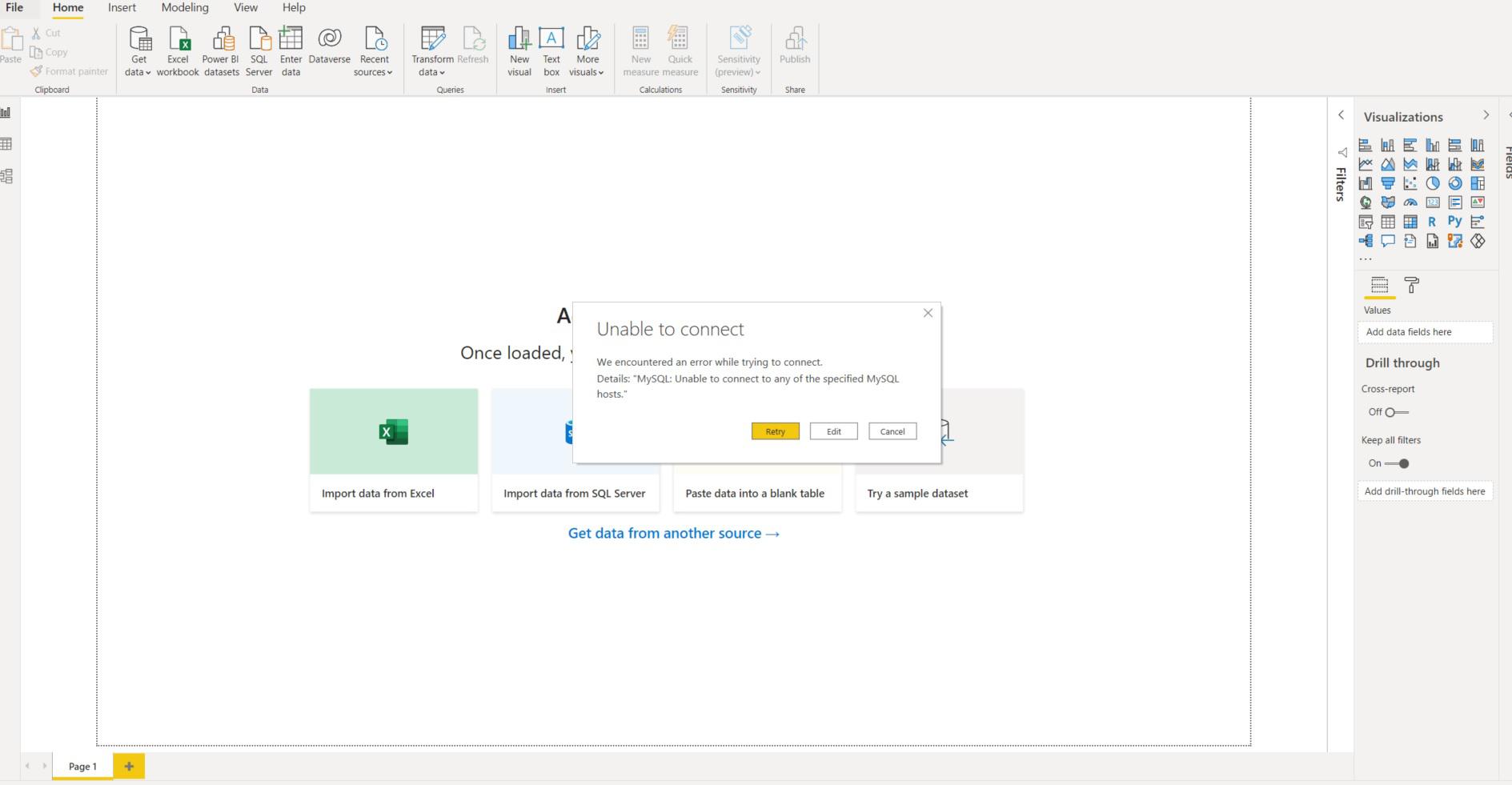This screenshot has height=785, width=1512.
Task: Open Power BI datasets
Action: tap(221, 51)
